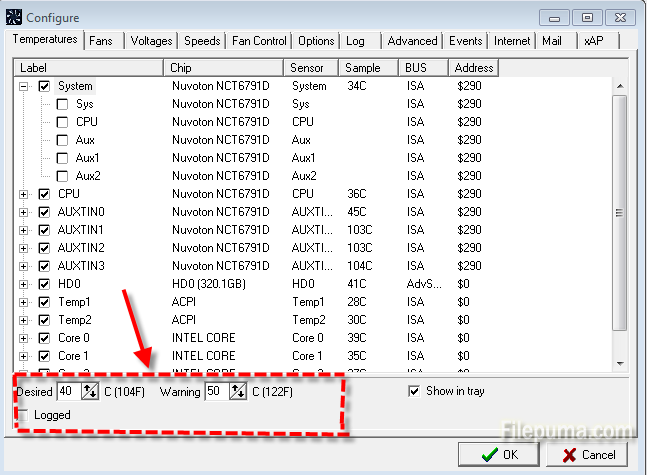Expand the AUXTIN1 tree node

pos(24,230)
